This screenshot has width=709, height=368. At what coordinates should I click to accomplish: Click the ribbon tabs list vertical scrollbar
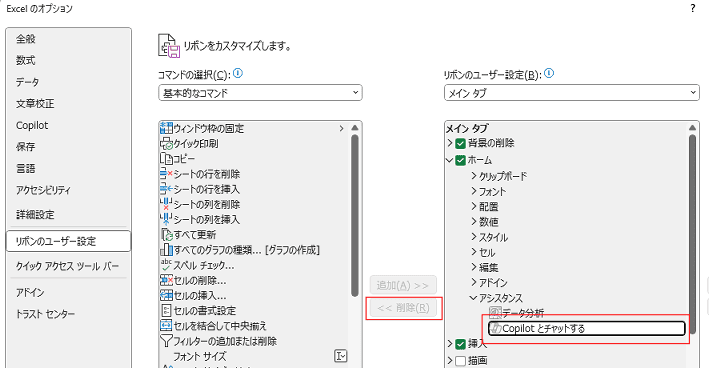tap(692, 235)
